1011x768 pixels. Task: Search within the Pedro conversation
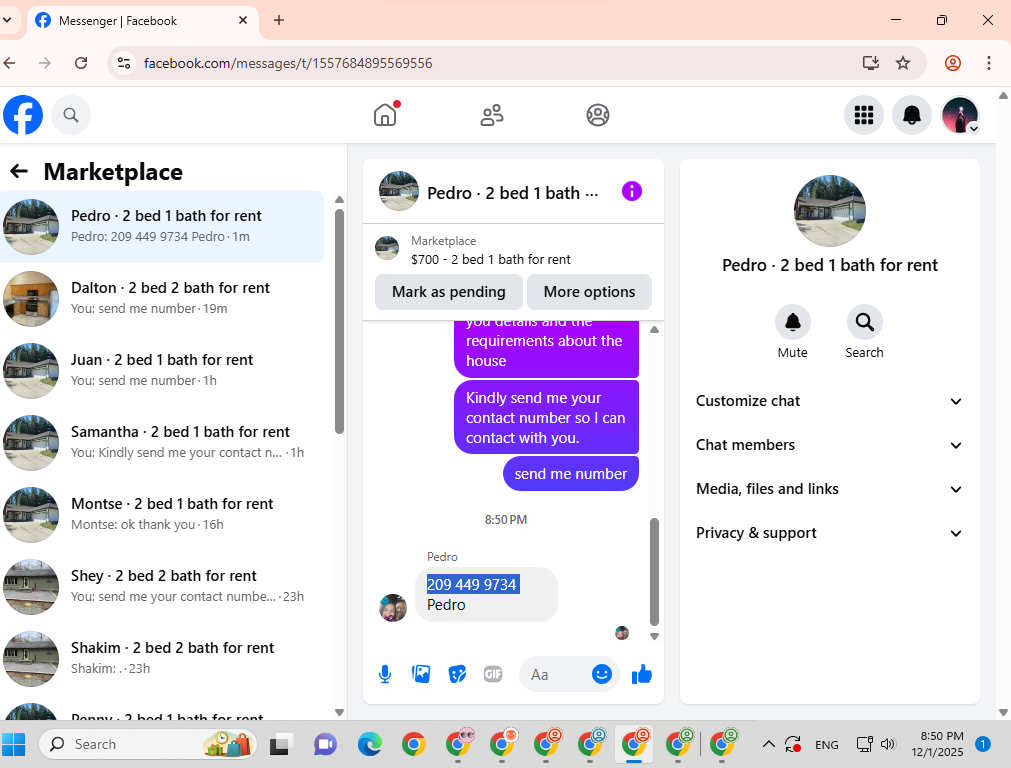[x=864, y=322]
